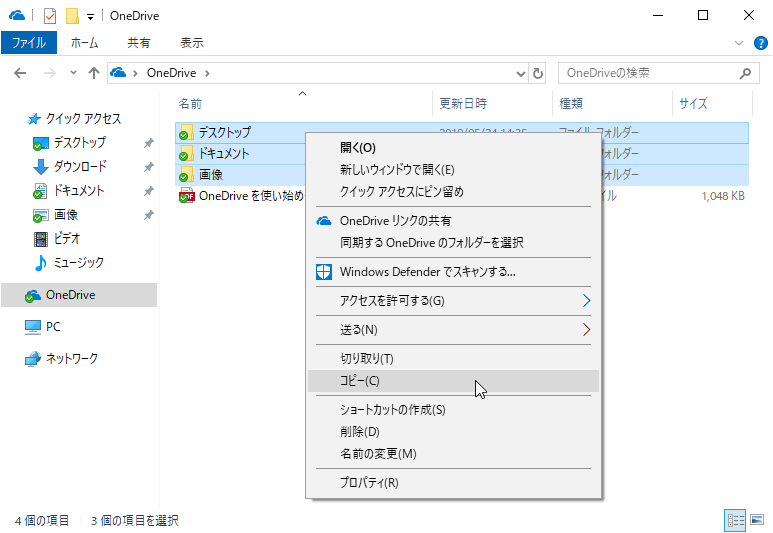Image resolution: width=773 pixels, height=533 pixels.
Task: Choose 削除(D) from context menu
Action: [x=453, y=432]
